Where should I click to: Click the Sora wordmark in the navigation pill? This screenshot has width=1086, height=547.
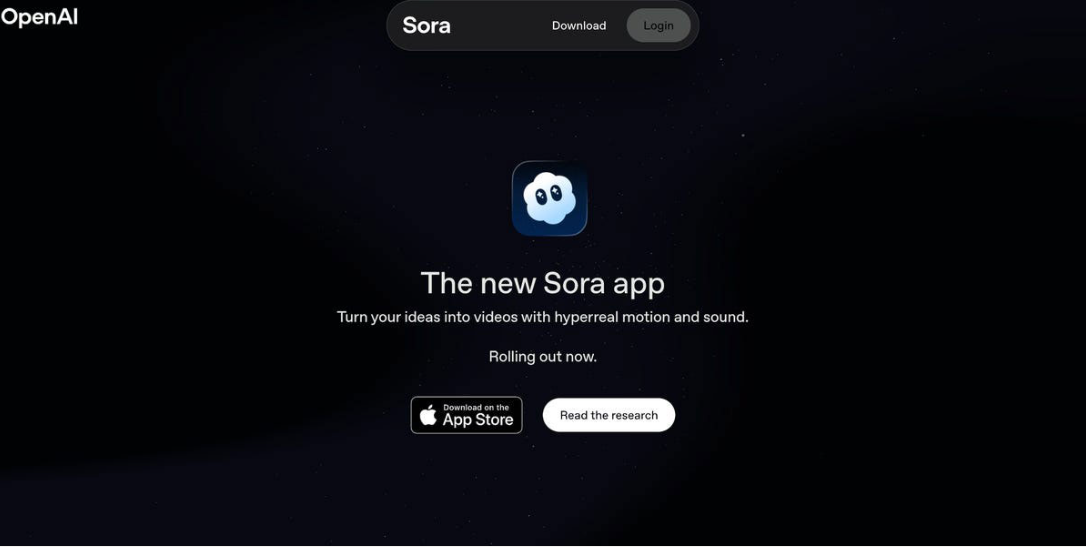(426, 26)
